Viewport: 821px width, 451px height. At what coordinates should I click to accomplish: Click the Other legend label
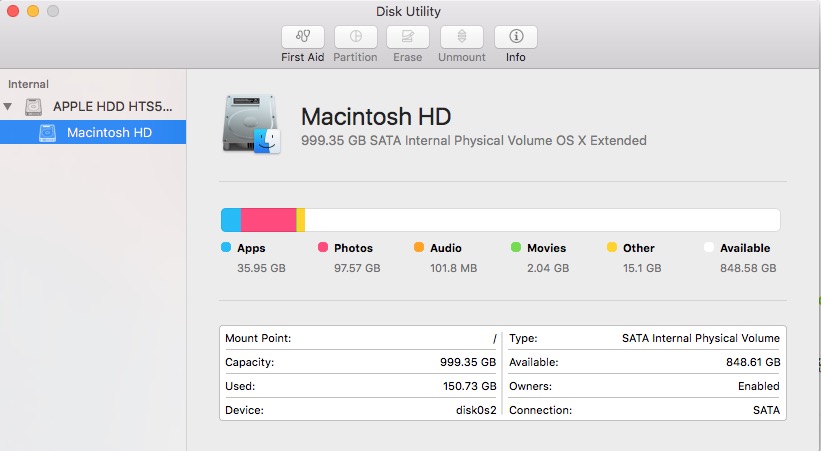point(639,248)
